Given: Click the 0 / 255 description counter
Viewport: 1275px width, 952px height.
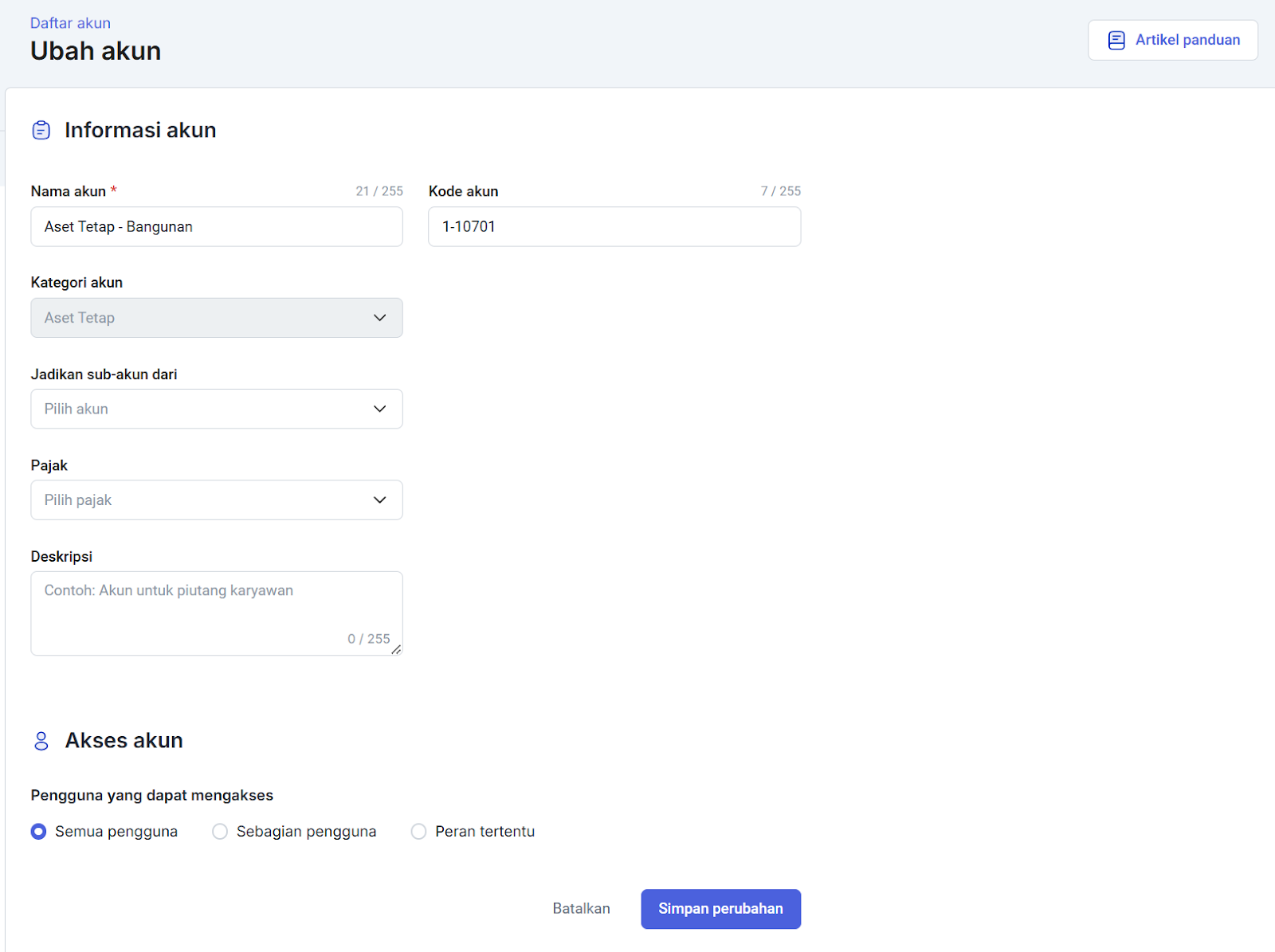Looking at the screenshot, I should pos(369,639).
